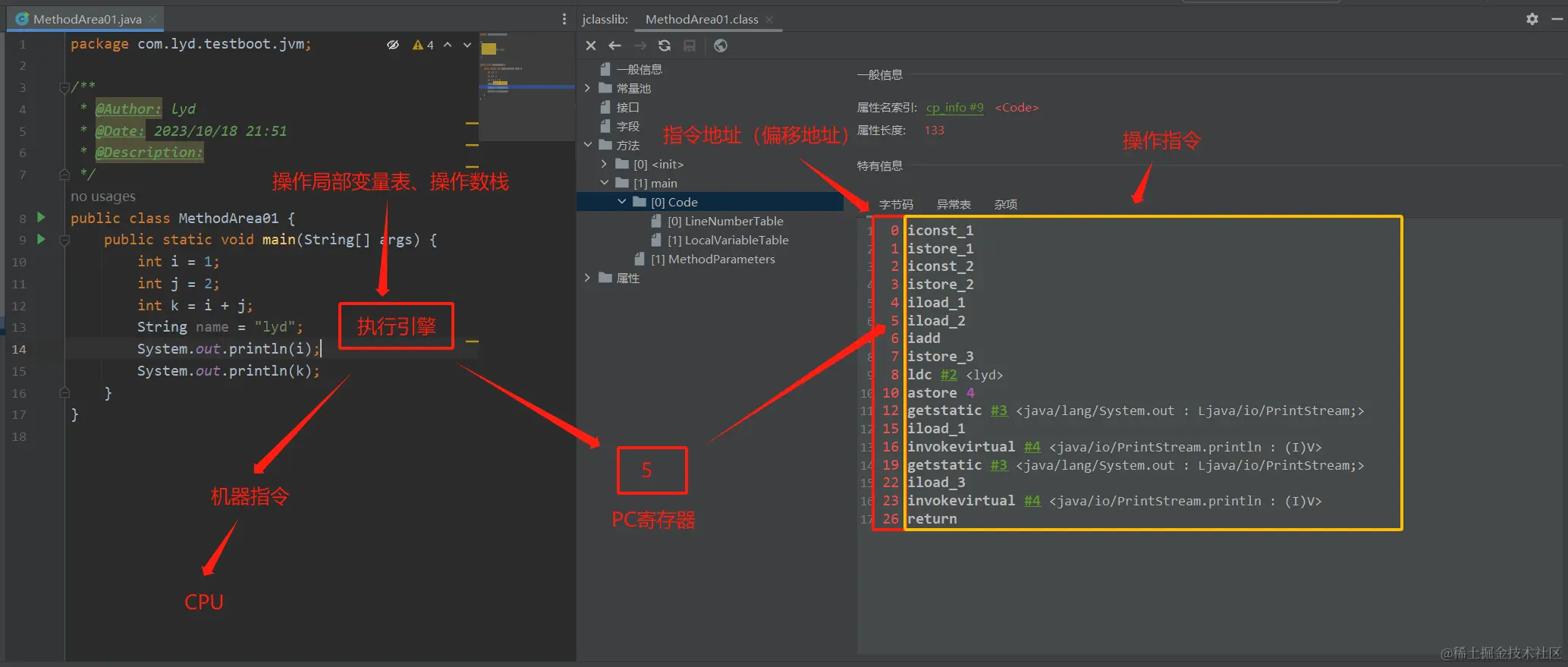Follow the #2 link on the ldc instruction

[948, 375]
